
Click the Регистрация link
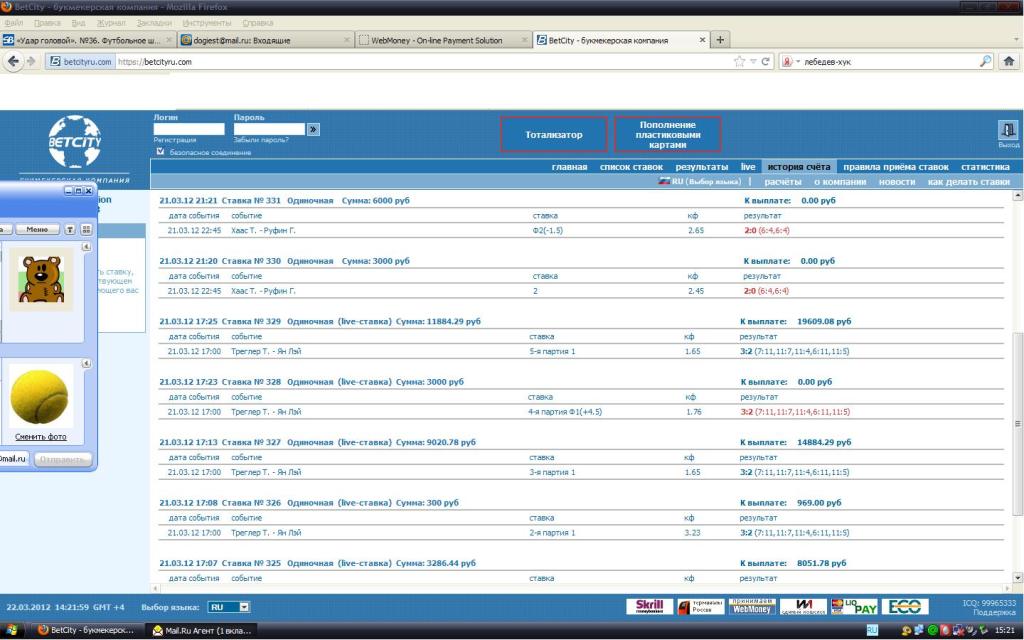pos(174,140)
